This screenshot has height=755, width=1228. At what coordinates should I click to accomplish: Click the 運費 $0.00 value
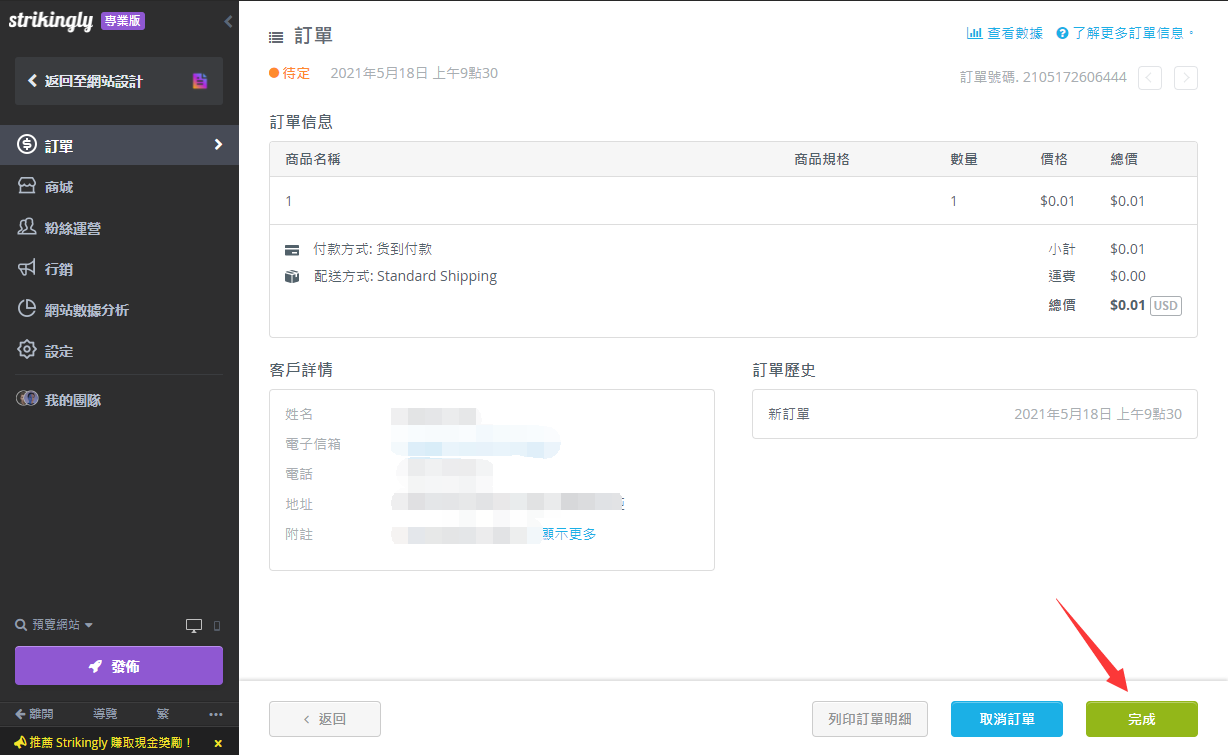tap(1128, 276)
